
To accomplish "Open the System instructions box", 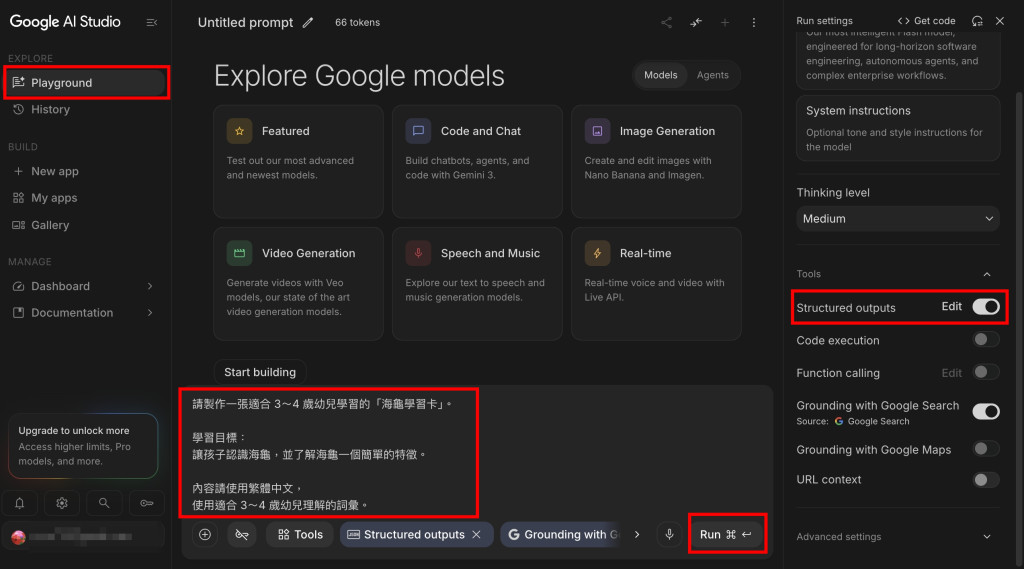I will (898, 128).
